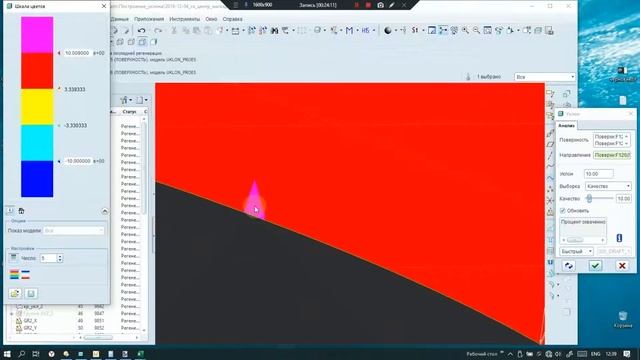Screen dimensions: 640x360
Task: Click the S1 toolbar icon
Action: [x=415, y=31]
